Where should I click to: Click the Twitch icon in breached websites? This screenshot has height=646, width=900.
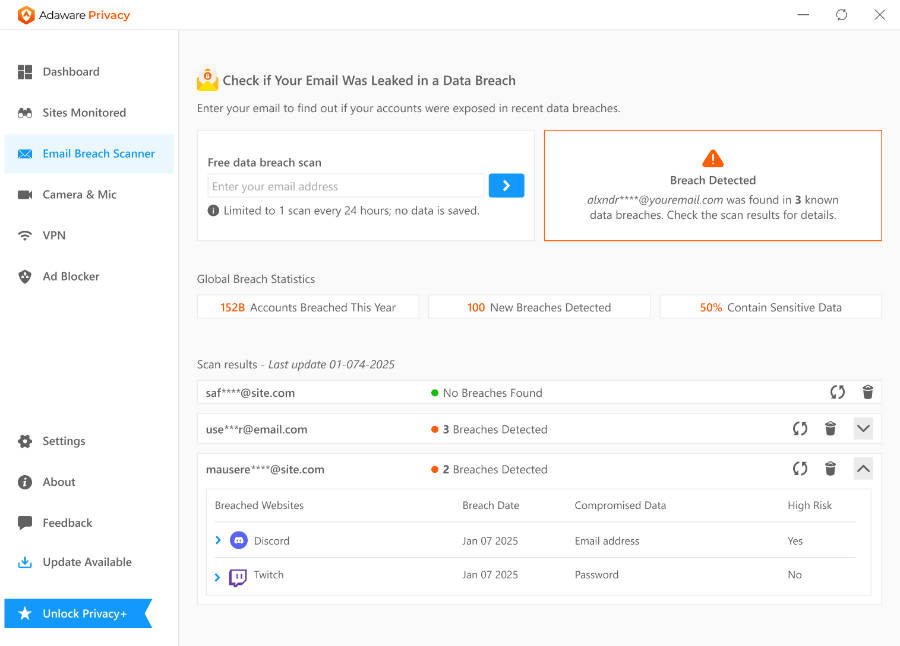pyautogui.click(x=237, y=575)
